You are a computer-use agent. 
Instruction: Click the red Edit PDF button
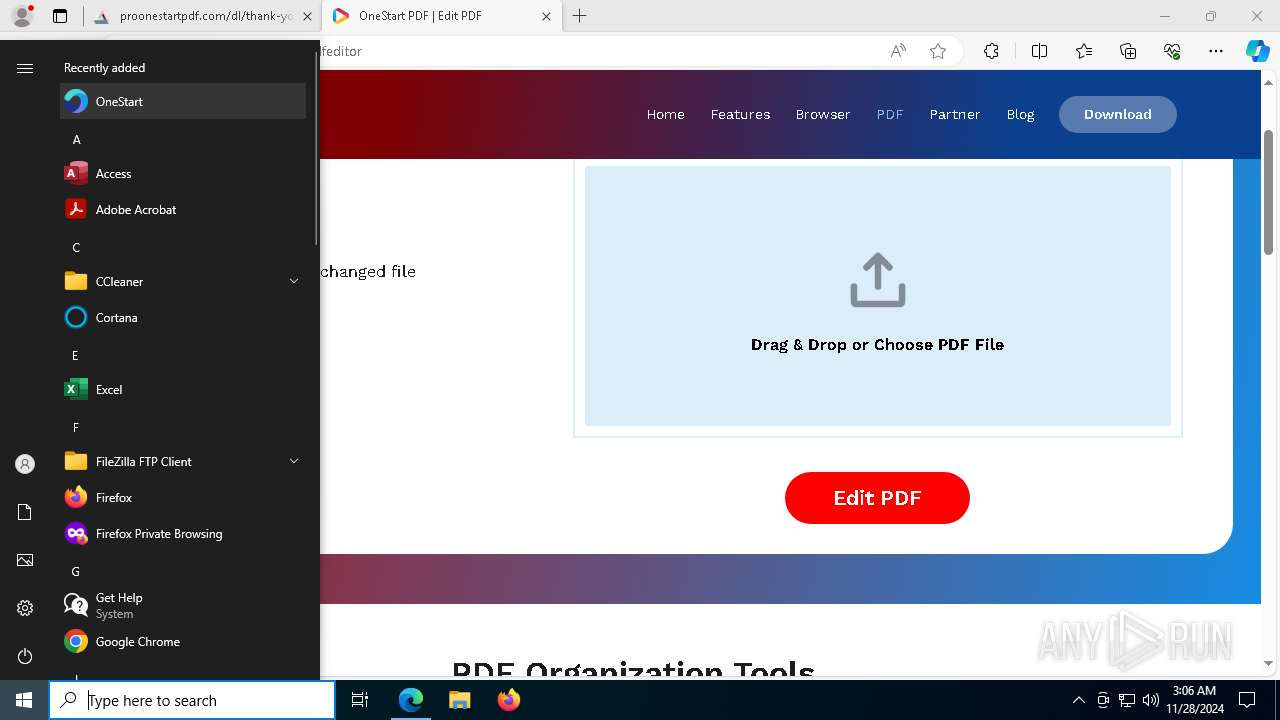(x=877, y=498)
